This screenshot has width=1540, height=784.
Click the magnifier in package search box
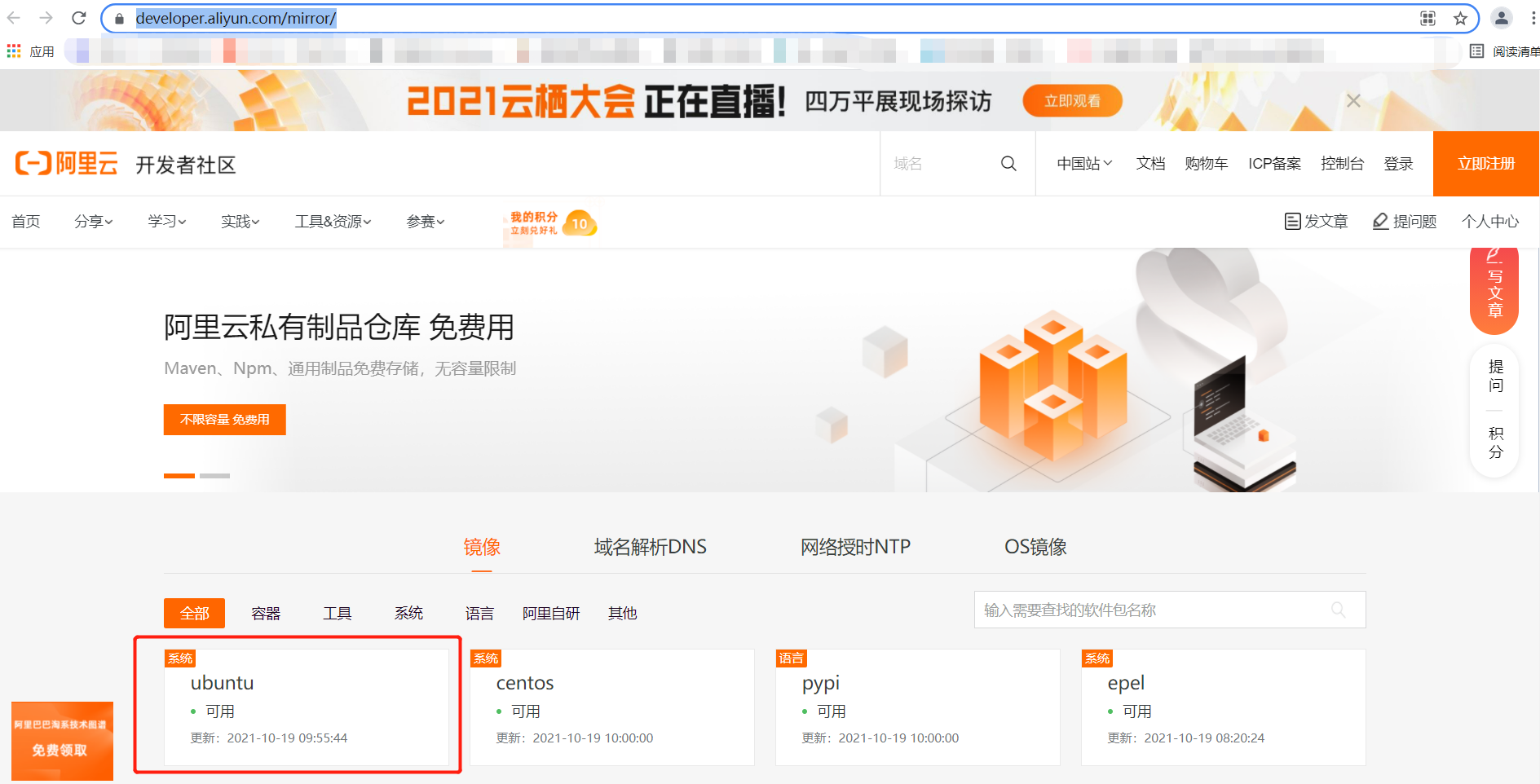(x=1338, y=610)
